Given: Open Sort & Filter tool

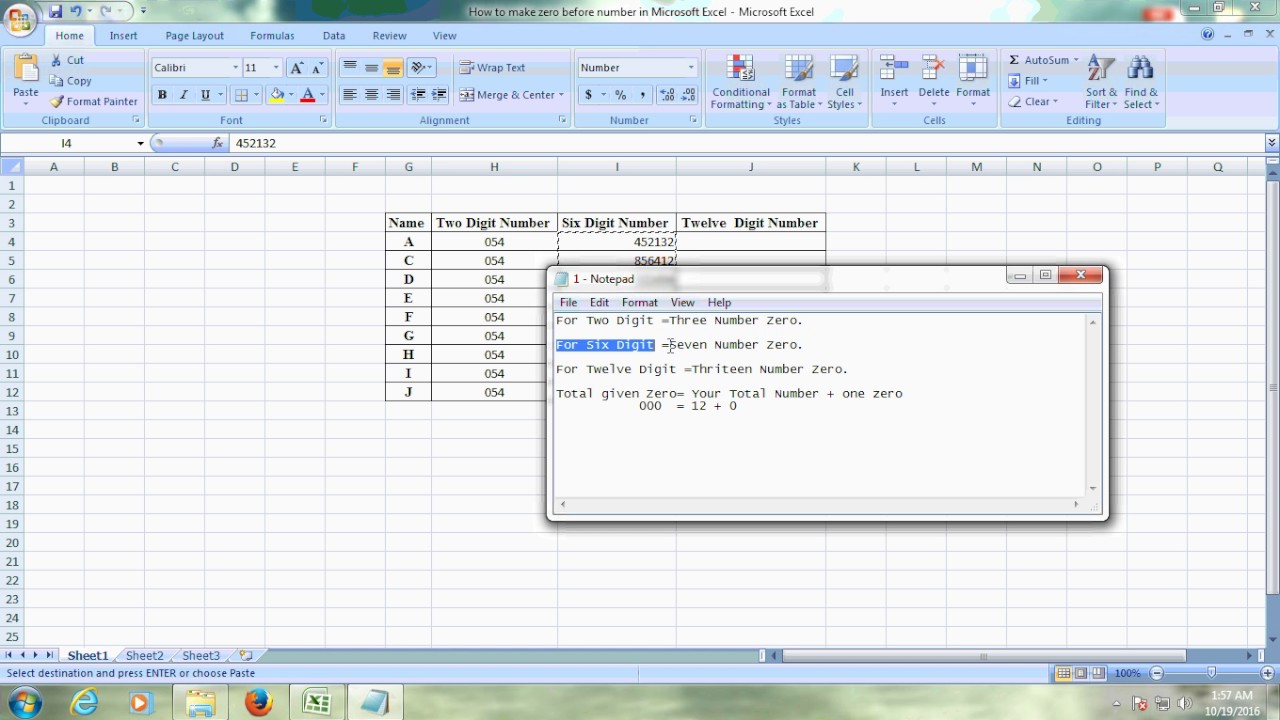Looking at the screenshot, I should coord(1101,82).
